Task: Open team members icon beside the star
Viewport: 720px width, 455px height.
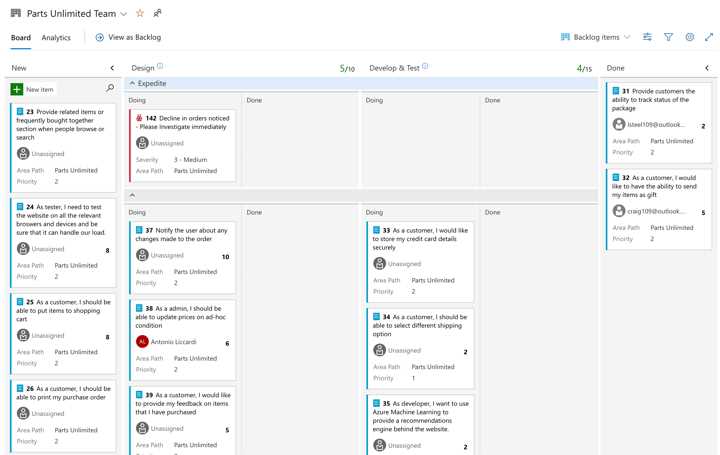Action: [x=158, y=13]
